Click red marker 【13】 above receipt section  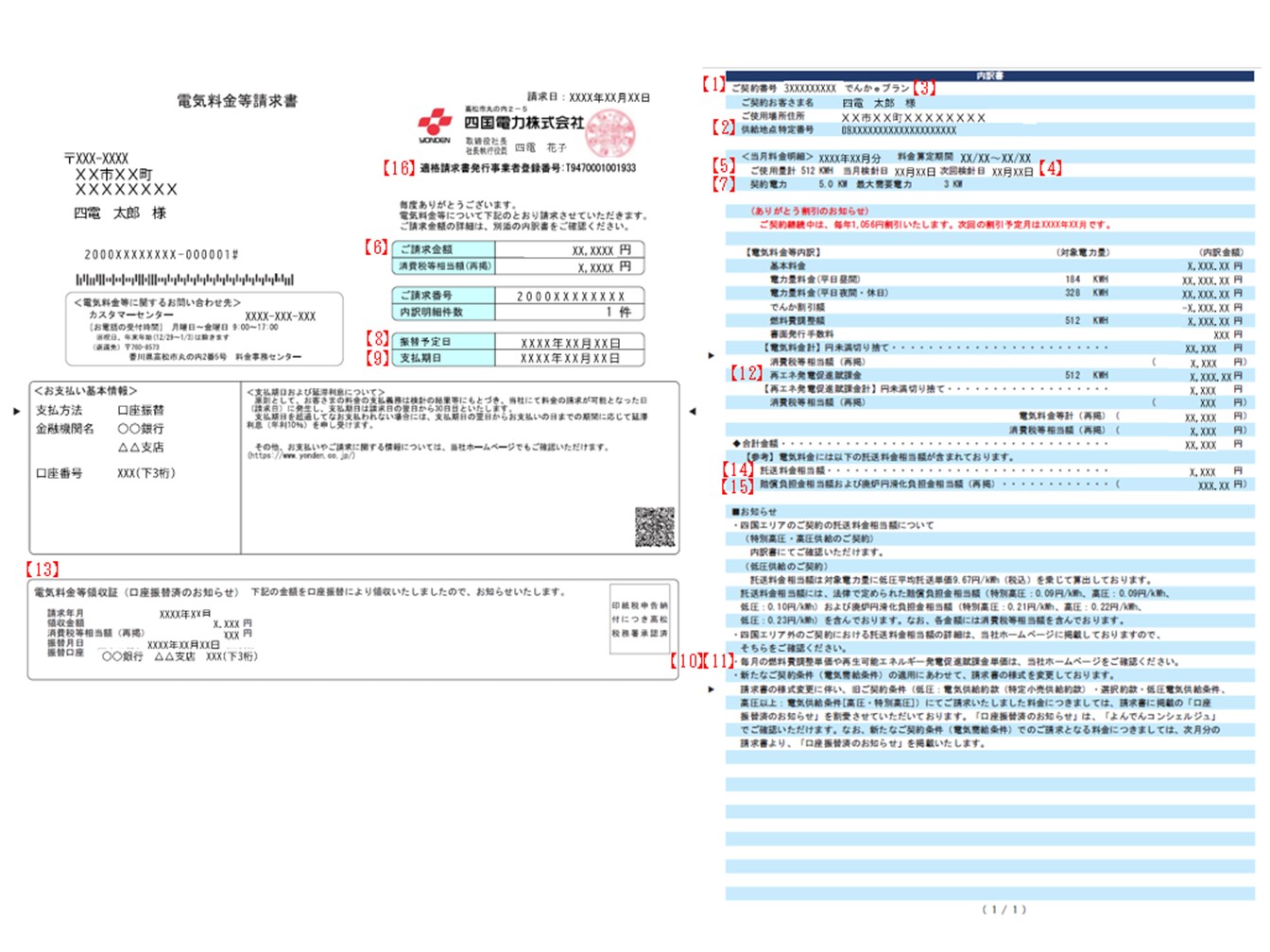point(43,569)
